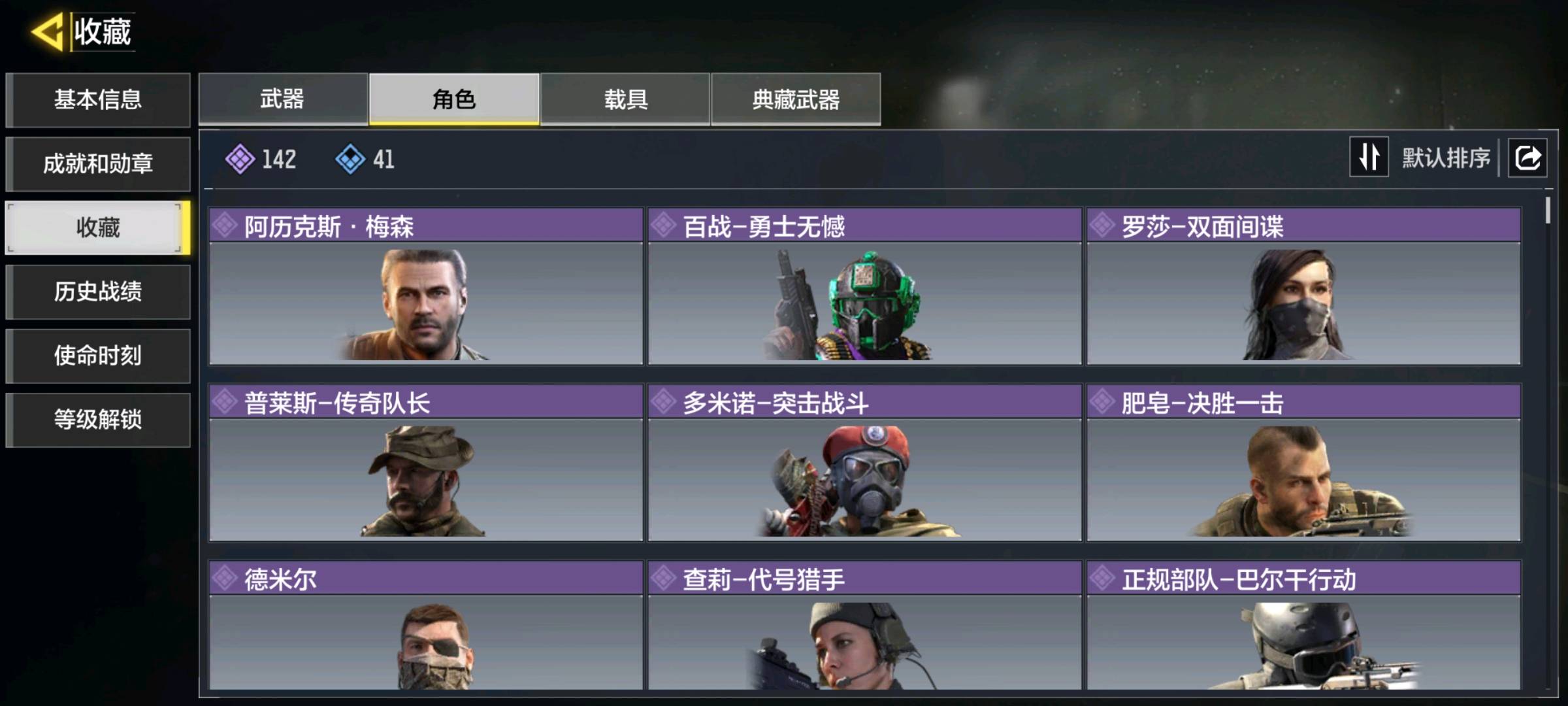Open the 默认排序 sort dropdown

pos(1446,158)
